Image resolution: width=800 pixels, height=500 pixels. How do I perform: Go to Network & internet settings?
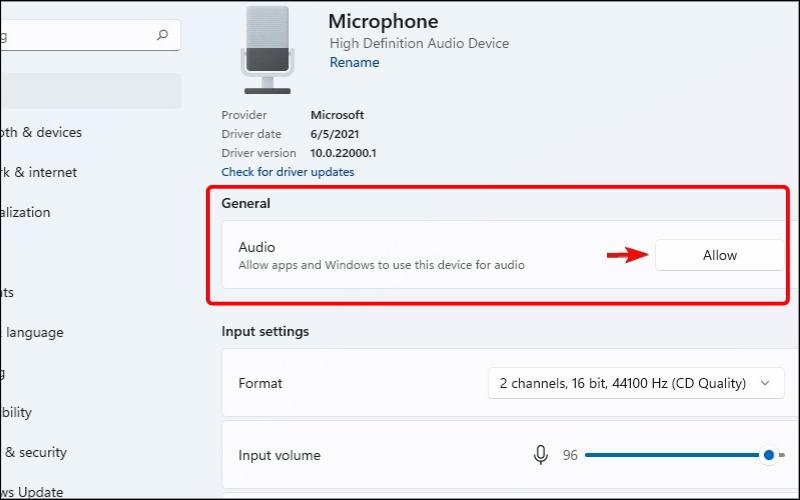click(38, 172)
